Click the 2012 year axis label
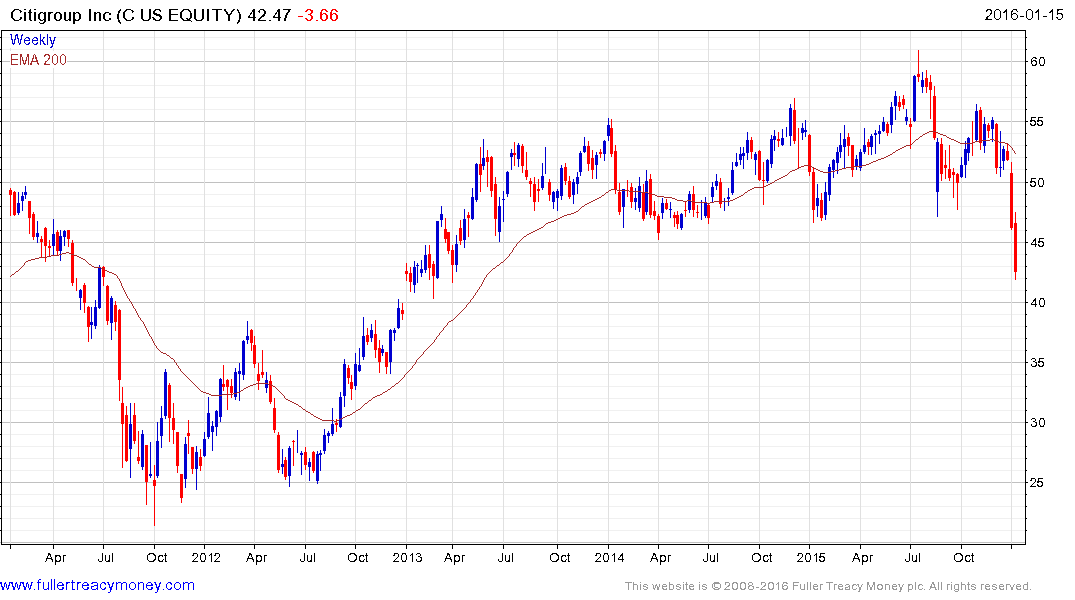The image size is (1075, 600). click(x=206, y=557)
